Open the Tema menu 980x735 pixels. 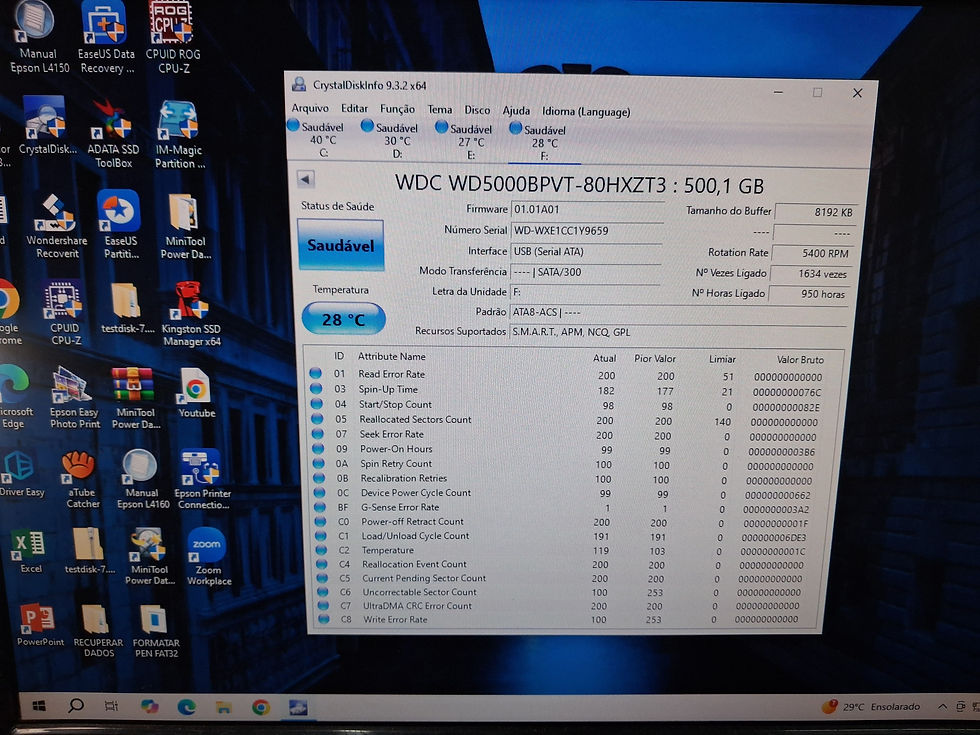pyautogui.click(x=440, y=109)
